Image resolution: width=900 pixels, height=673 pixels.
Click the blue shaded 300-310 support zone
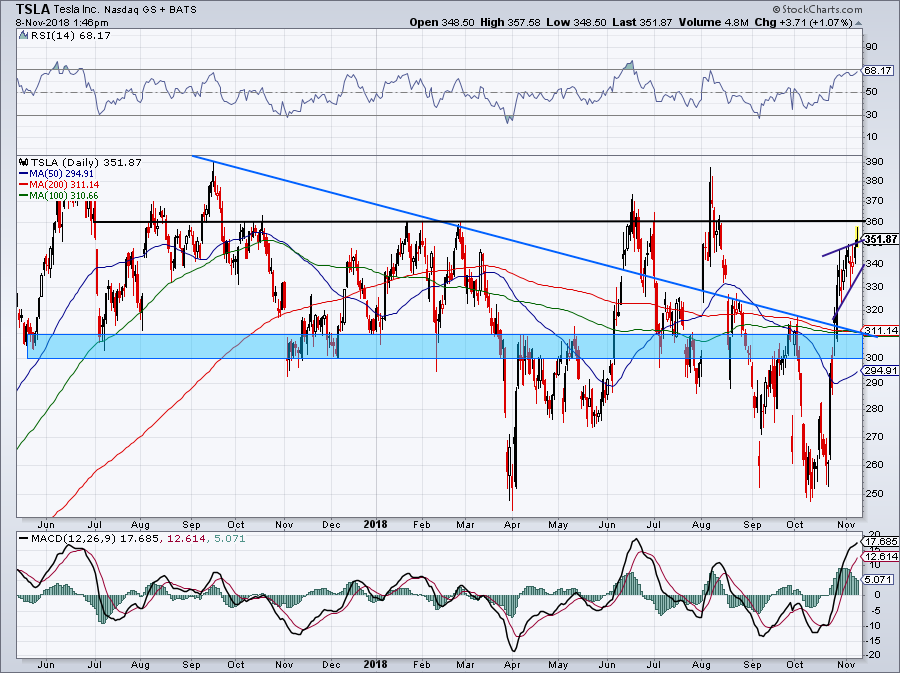(x=445, y=347)
